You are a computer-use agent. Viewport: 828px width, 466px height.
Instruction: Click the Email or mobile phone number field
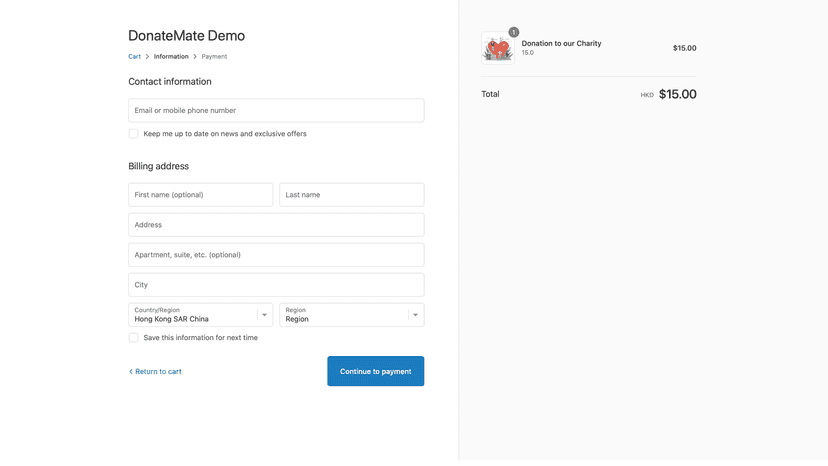pyautogui.click(x=276, y=110)
